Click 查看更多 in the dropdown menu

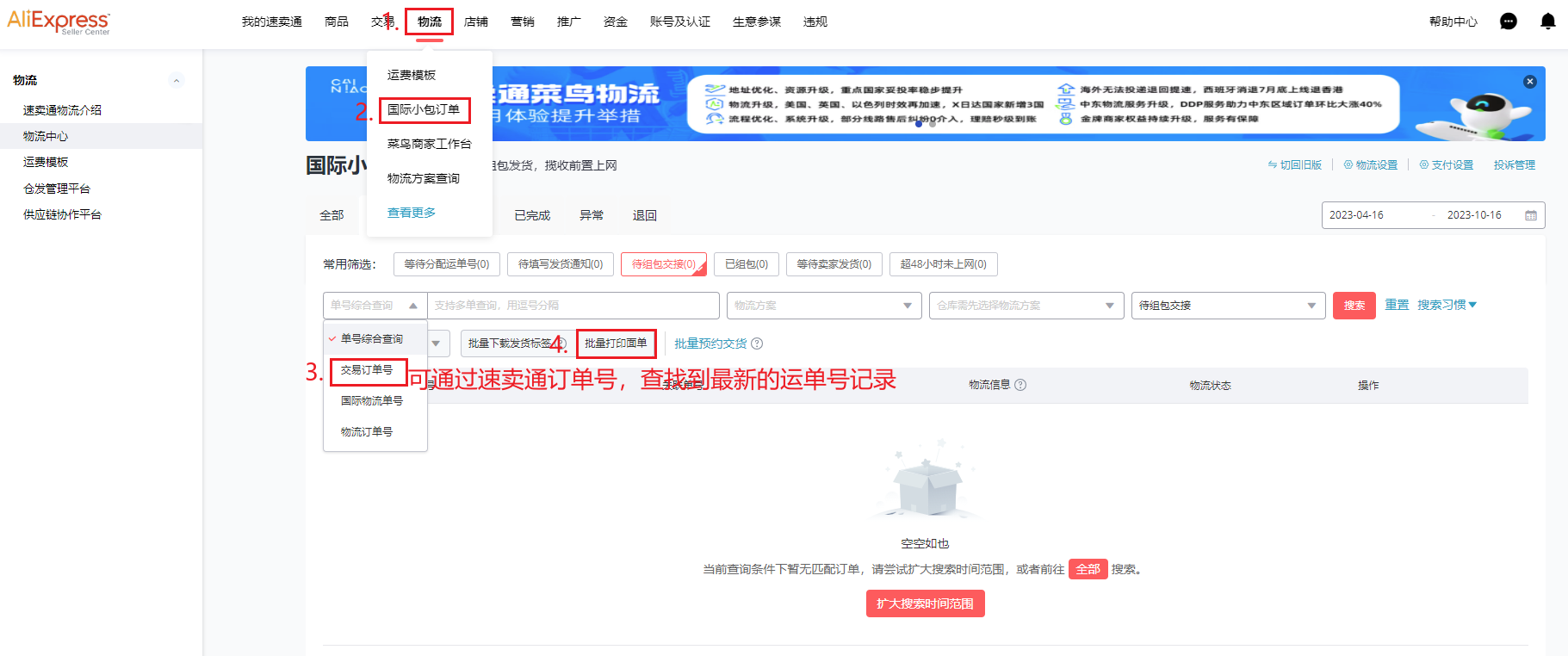(x=412, y=213)
